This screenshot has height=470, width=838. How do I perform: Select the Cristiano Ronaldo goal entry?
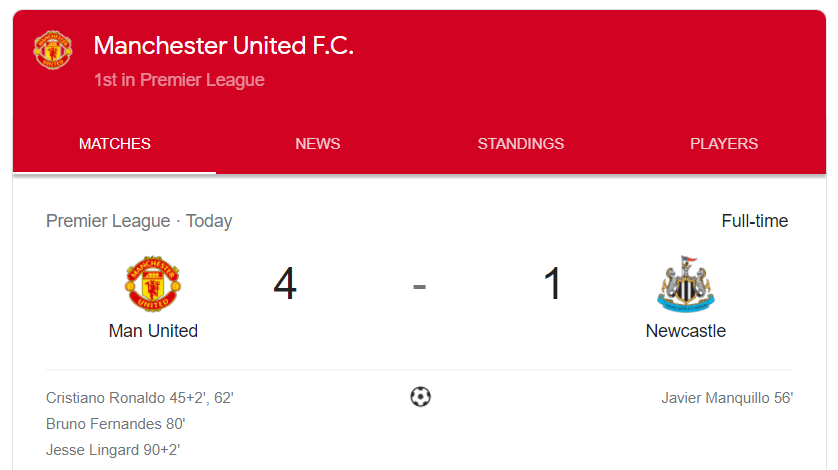point(139,398)
